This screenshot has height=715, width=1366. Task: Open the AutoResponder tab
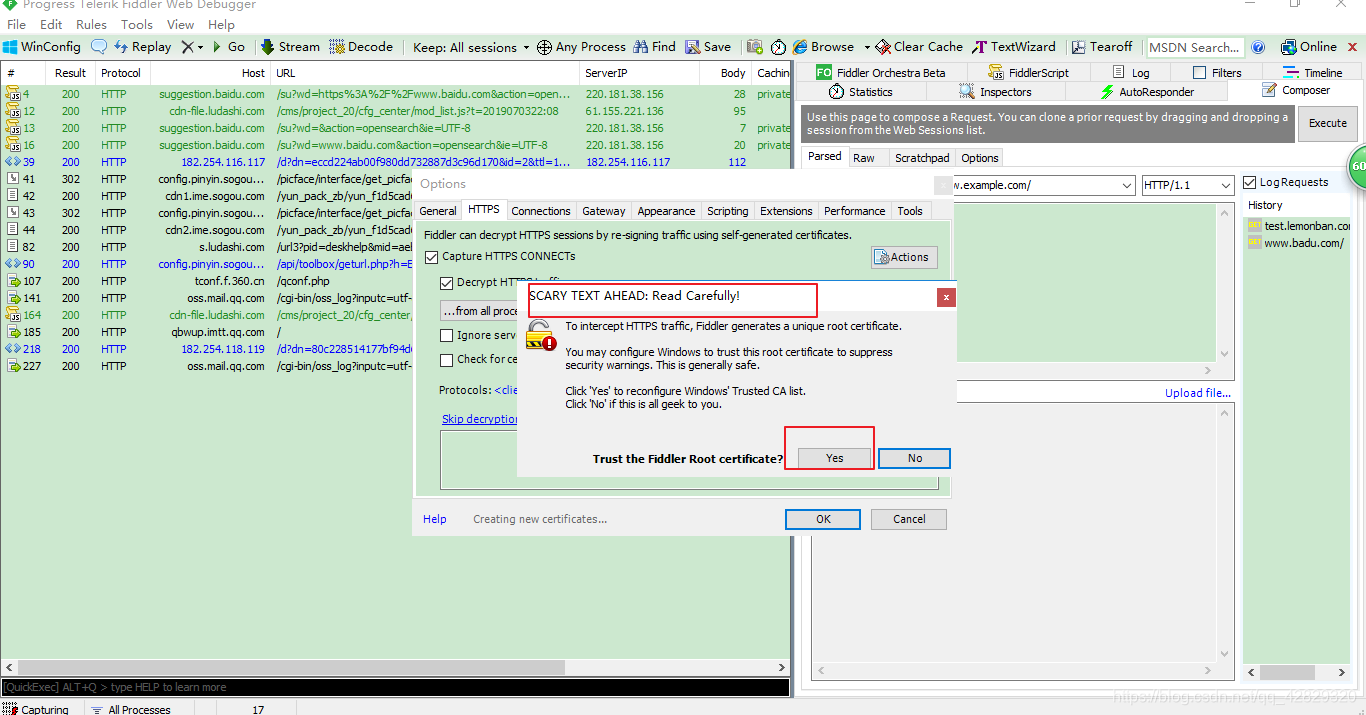click(1147, 91)
